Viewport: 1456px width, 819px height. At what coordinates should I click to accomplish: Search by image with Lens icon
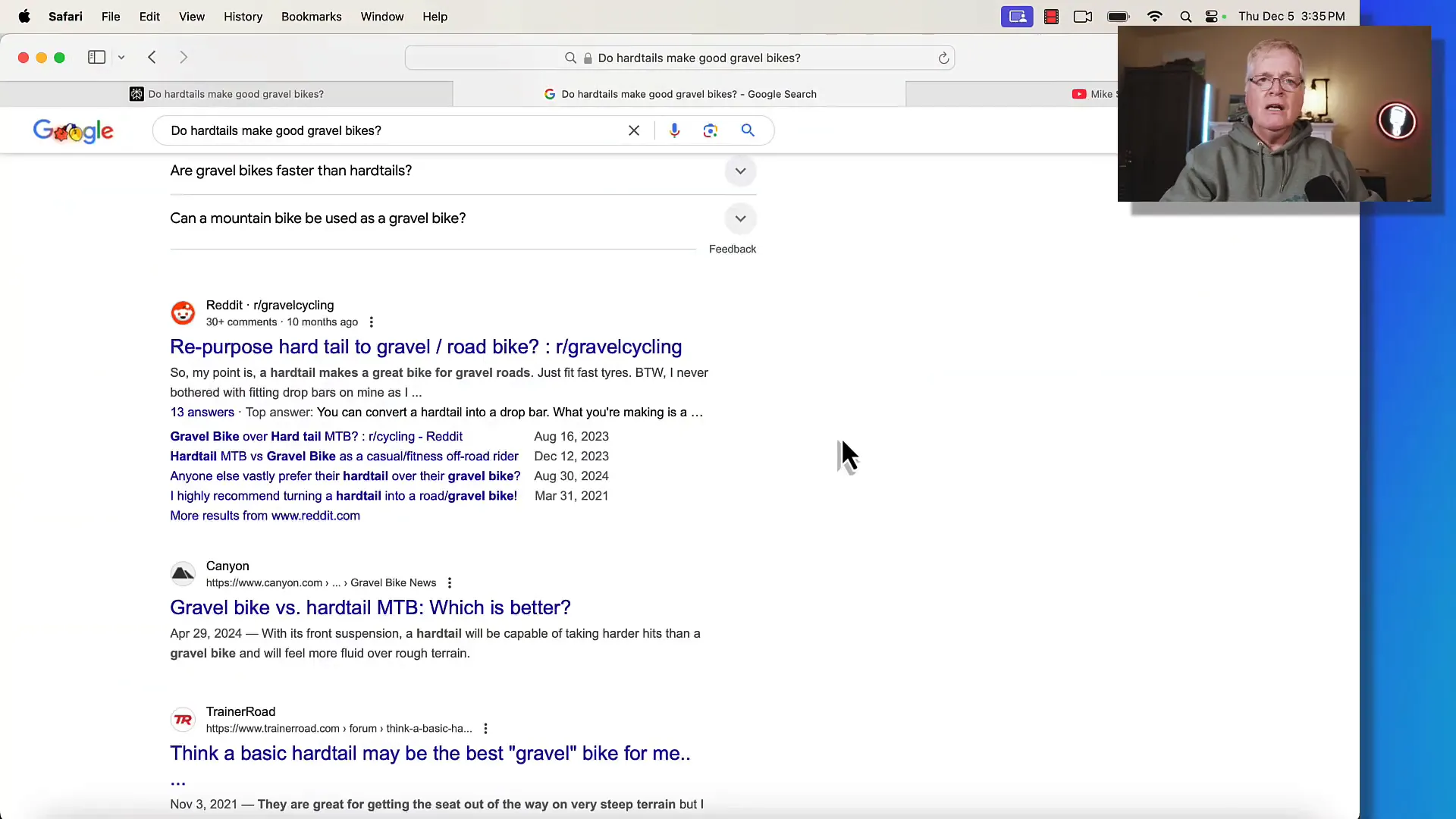[710, 130]
